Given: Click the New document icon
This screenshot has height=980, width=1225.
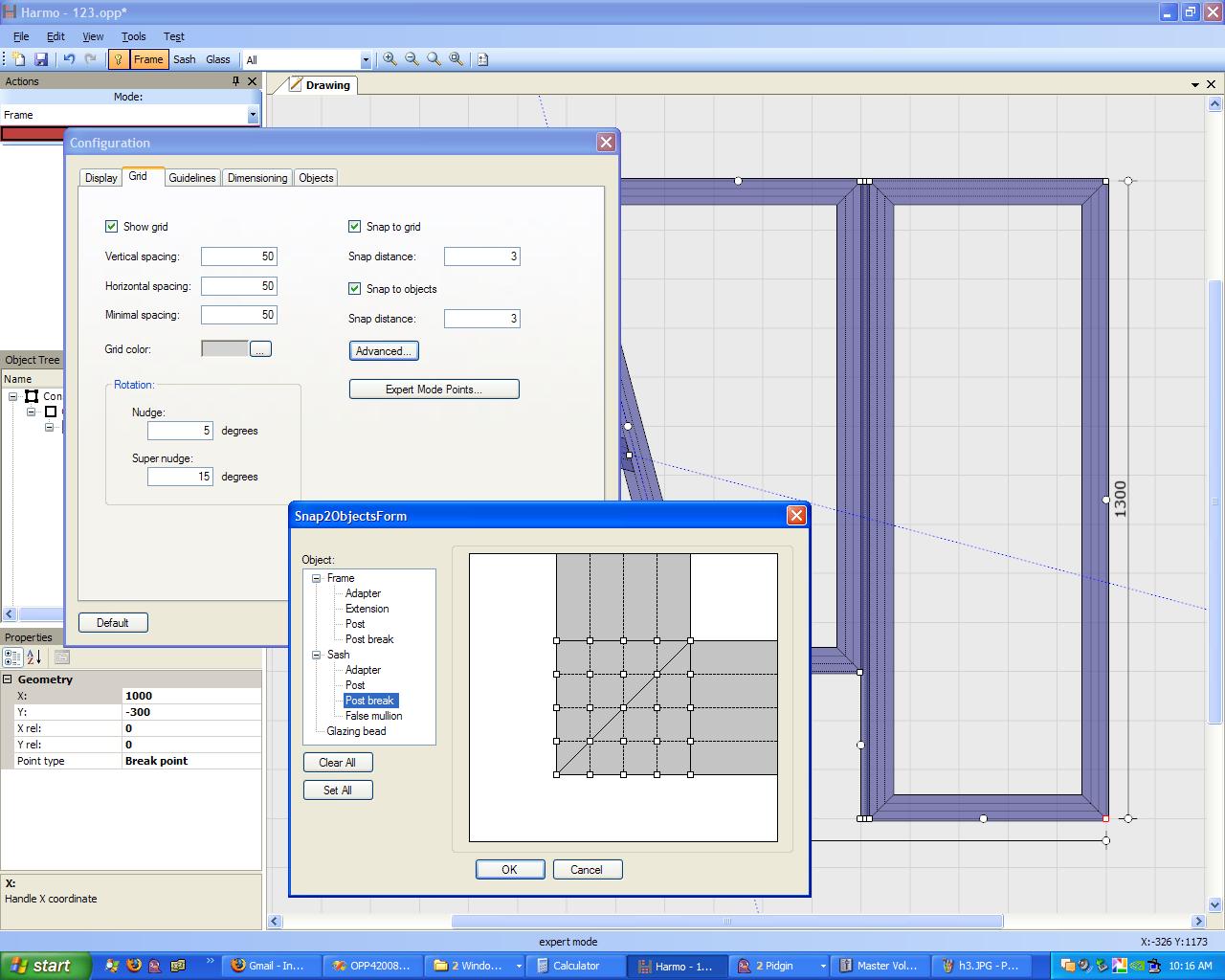Looking at the screenshot, I should pyautogui.click(x=18, y=59).
